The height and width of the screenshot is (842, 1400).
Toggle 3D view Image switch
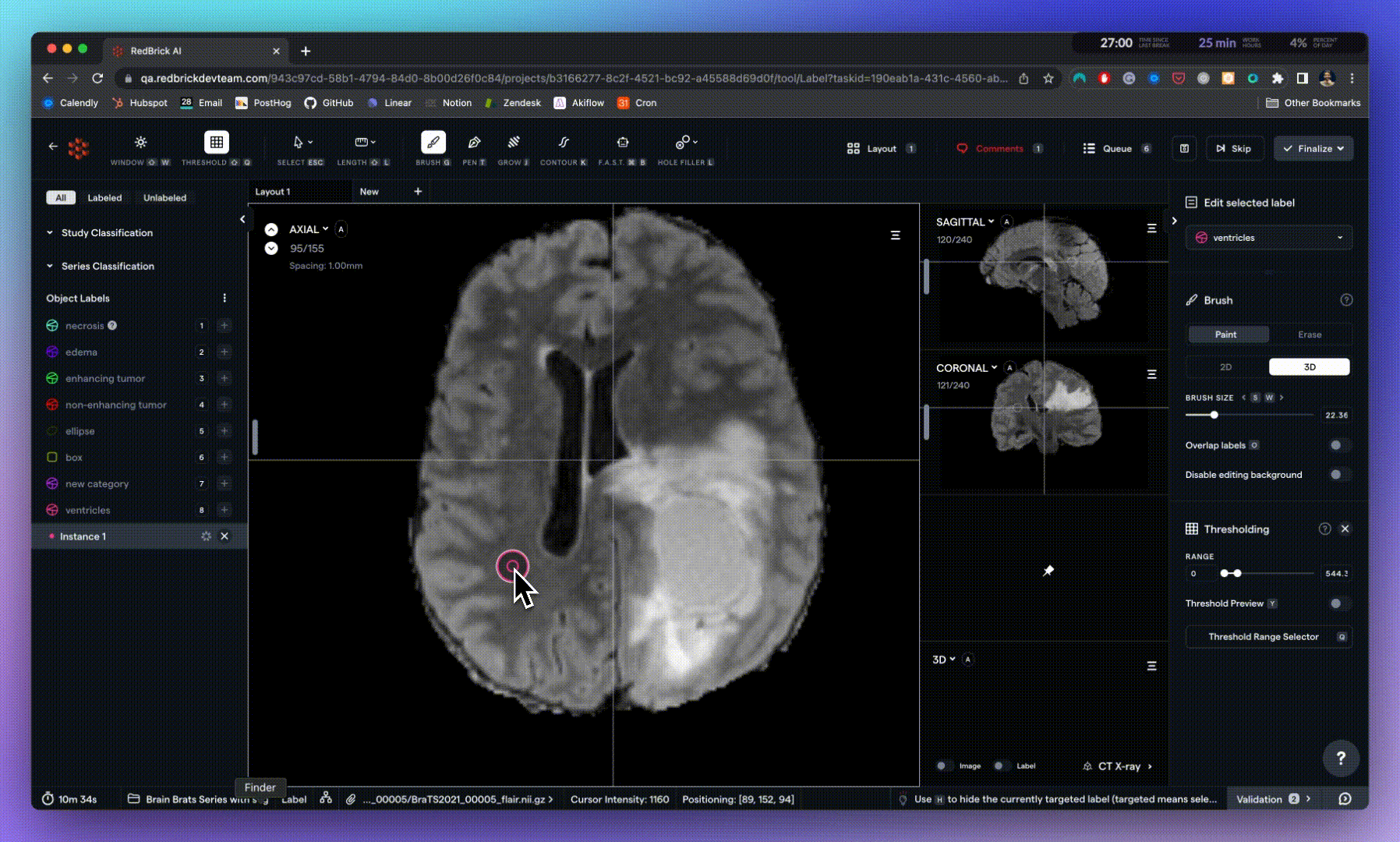coord(944,766)
